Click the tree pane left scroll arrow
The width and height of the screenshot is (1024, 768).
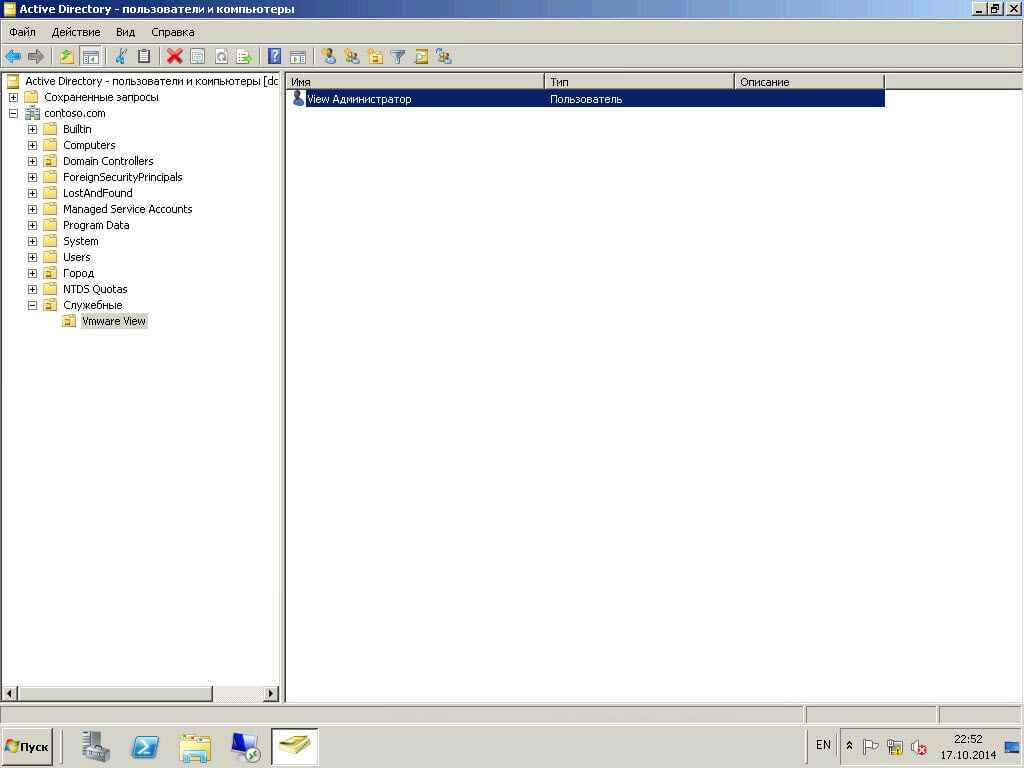pos(9,694)
